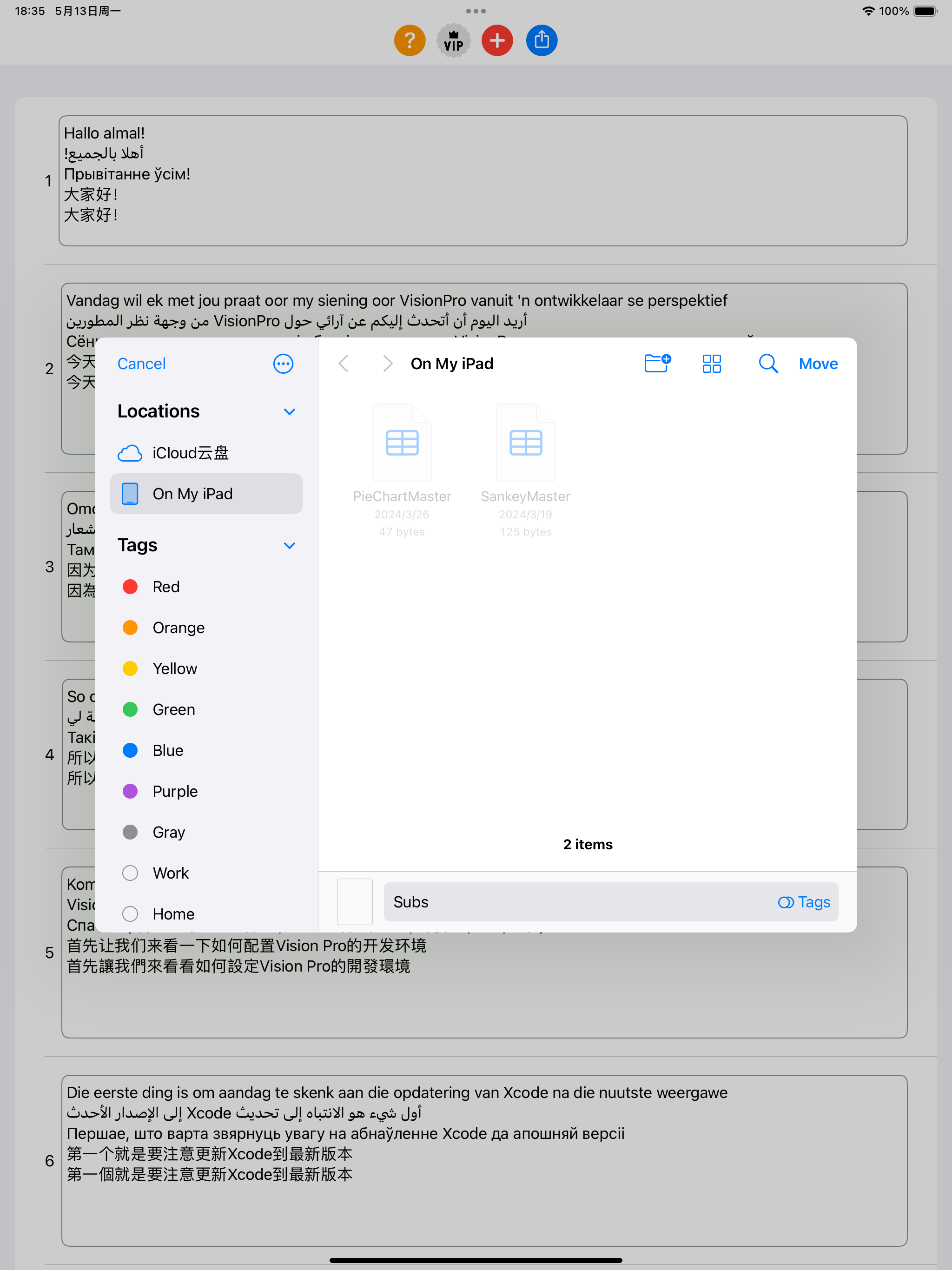Click the file preview thumbnail beside Subs
The width and height of the screenshot is (952, 1270).
click(355, 902)
